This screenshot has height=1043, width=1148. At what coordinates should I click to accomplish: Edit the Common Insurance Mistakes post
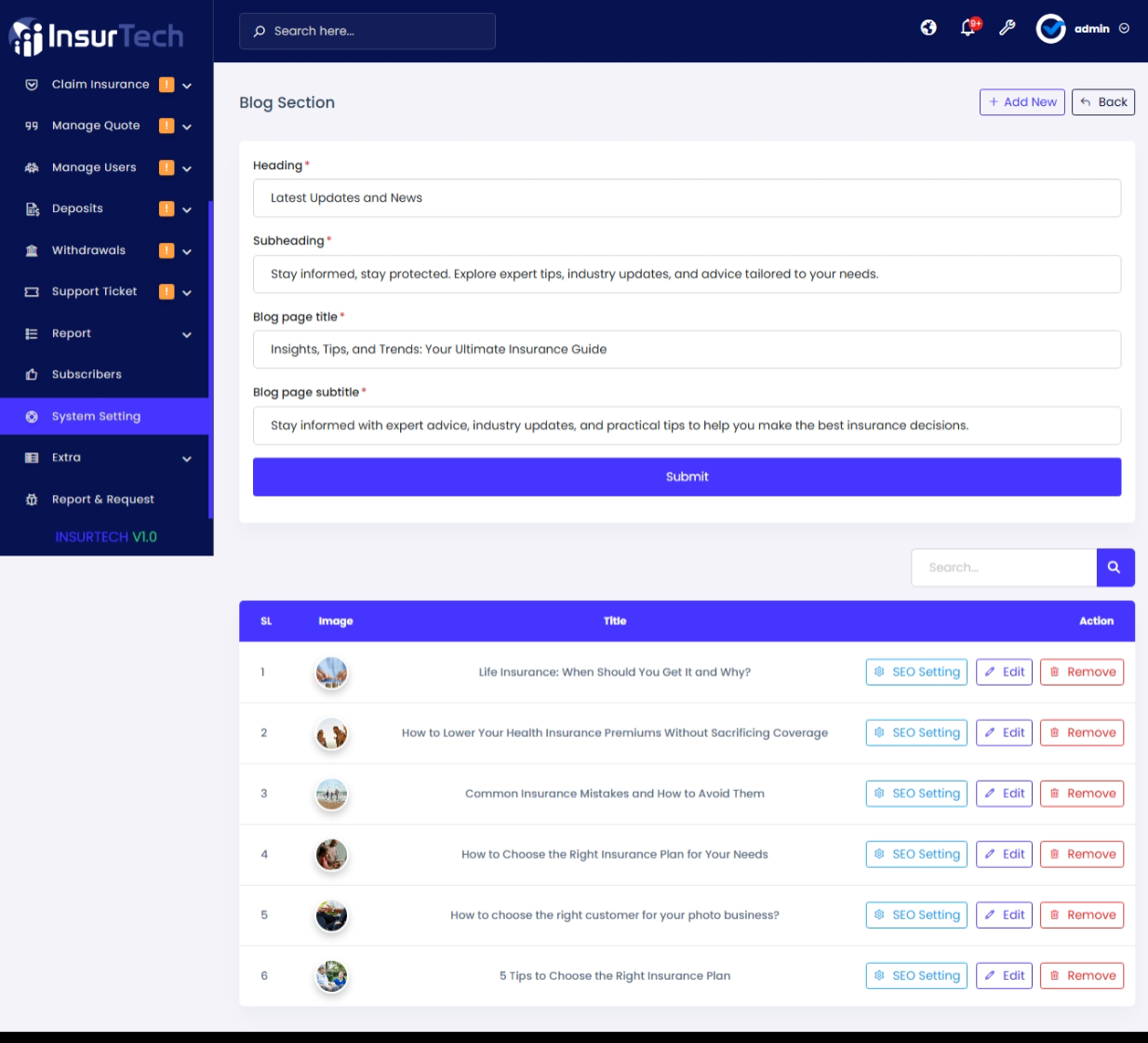(1004, 794)
